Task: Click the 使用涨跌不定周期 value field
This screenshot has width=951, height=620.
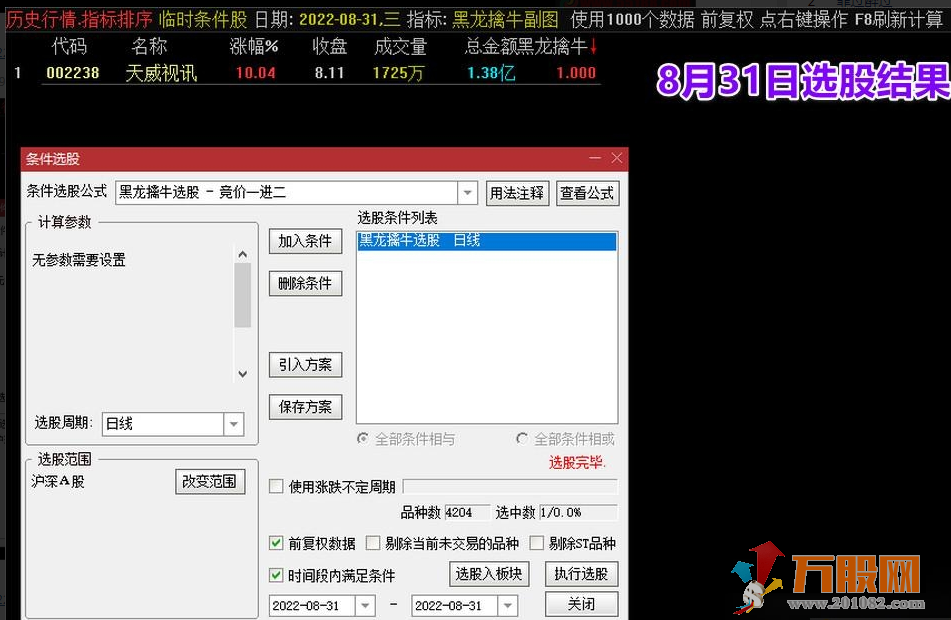Action: (x=510, y=486)
